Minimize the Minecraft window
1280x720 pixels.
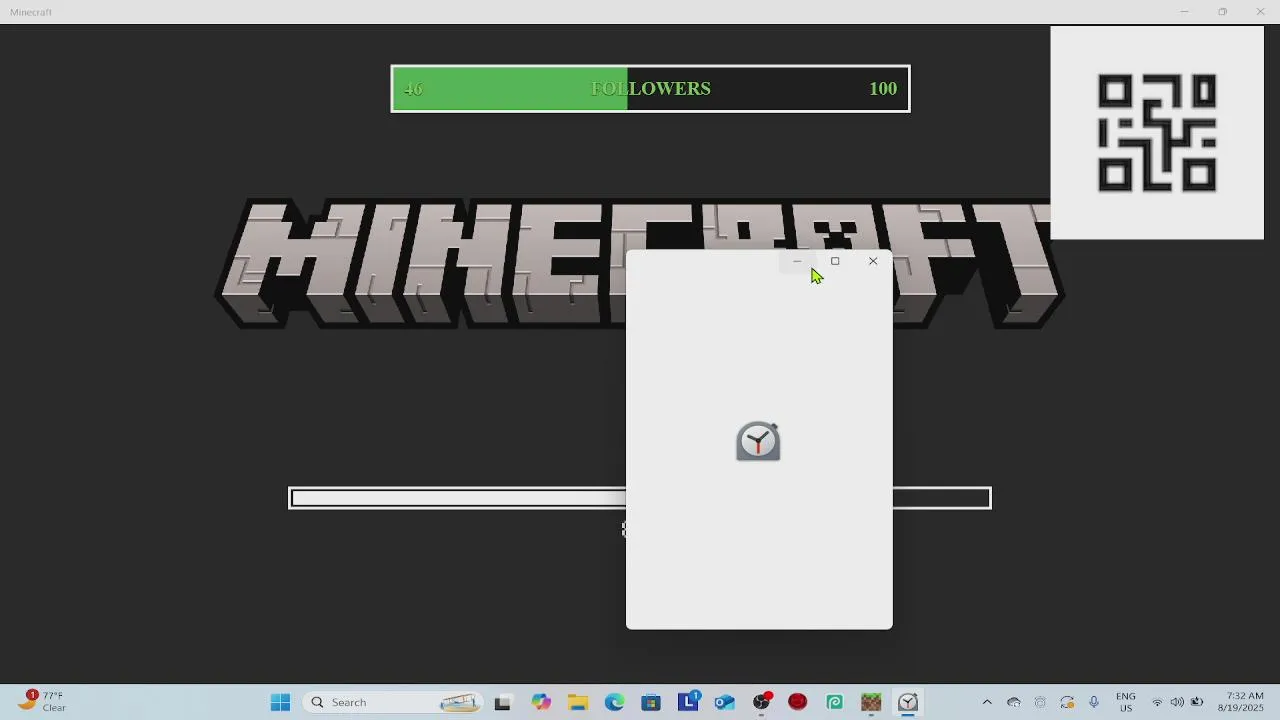[1184, 12]
